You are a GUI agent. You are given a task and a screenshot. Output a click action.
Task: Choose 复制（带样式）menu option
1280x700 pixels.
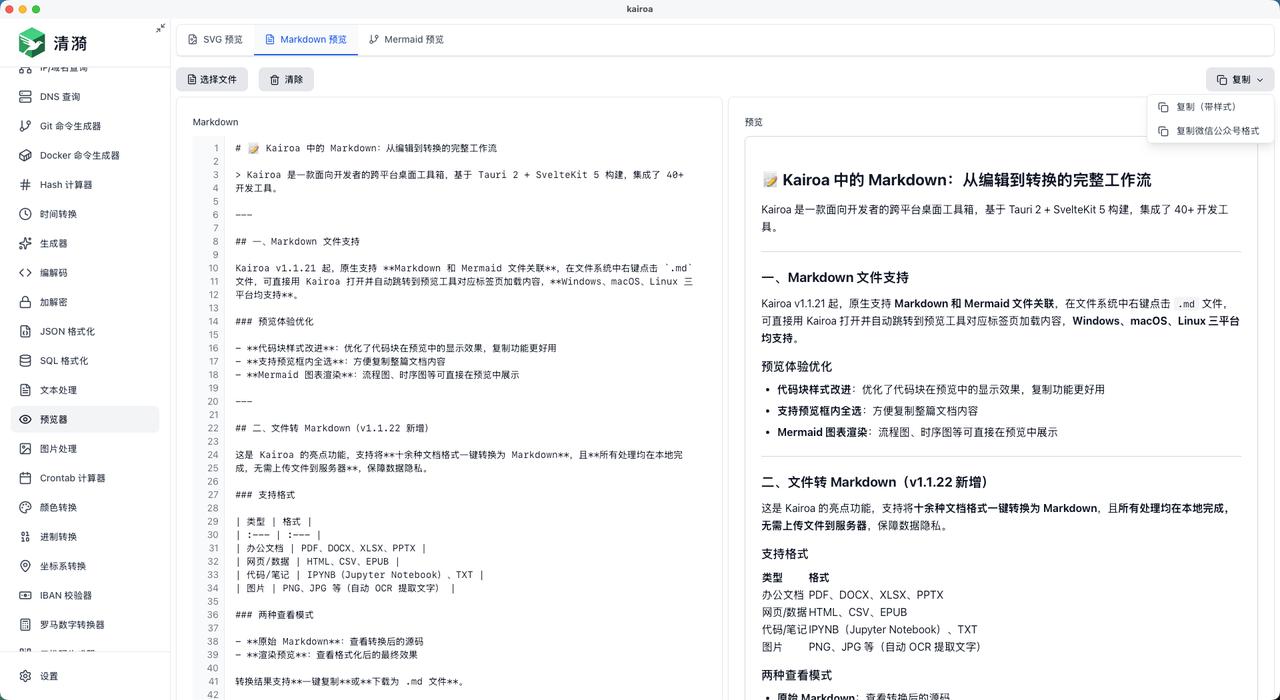pyautogui.click(x=1210, y=107)
